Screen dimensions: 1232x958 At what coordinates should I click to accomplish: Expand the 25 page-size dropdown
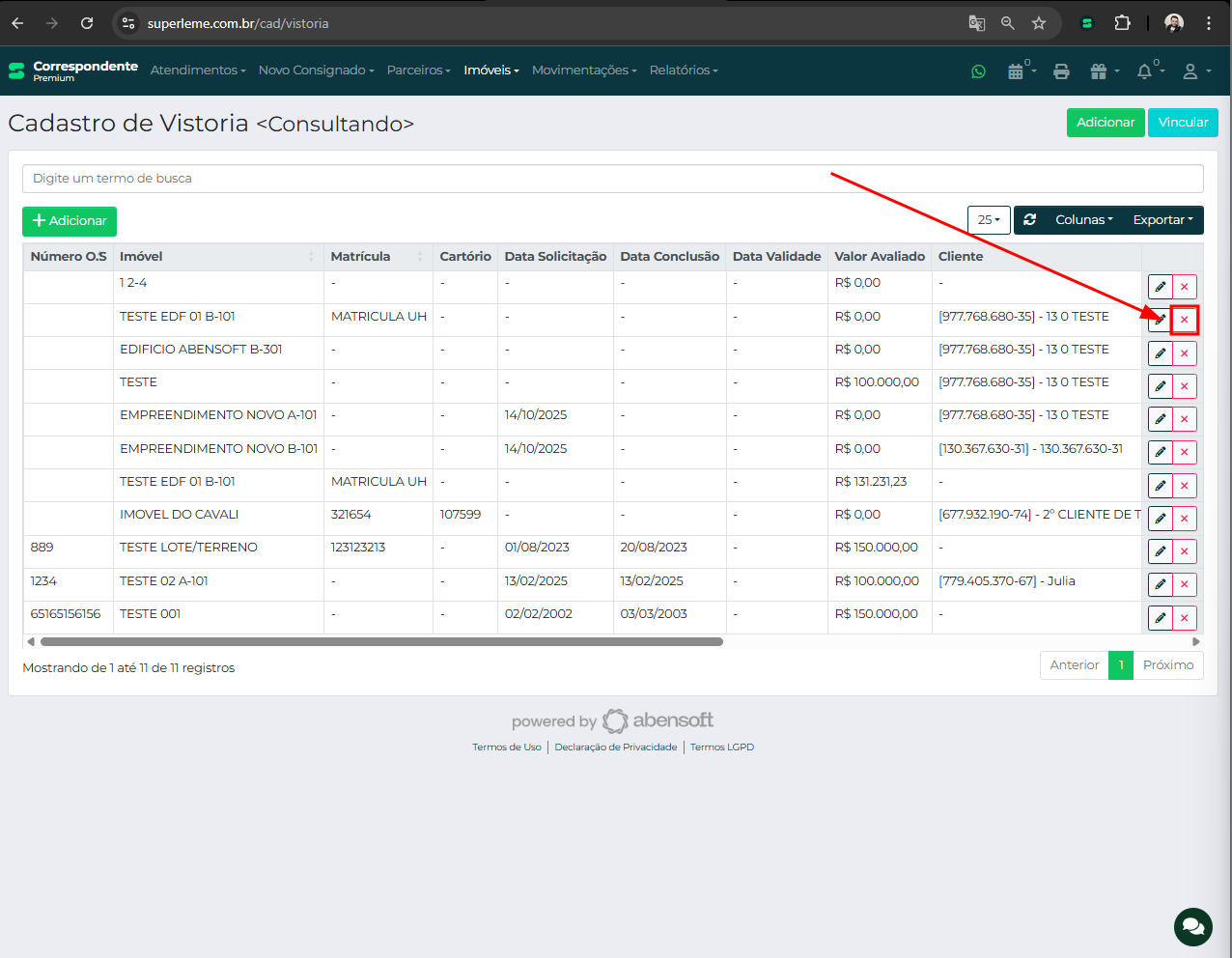[989, 220]
